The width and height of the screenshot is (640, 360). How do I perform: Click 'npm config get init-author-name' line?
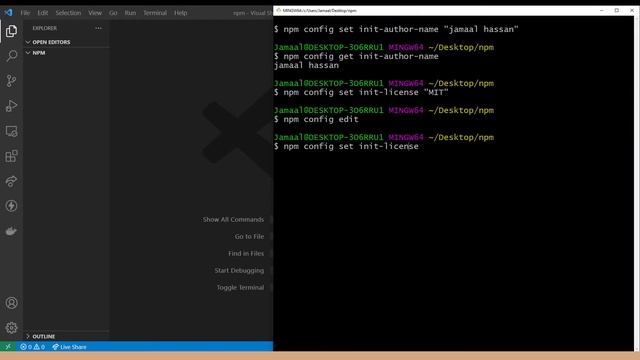[356, 56]
